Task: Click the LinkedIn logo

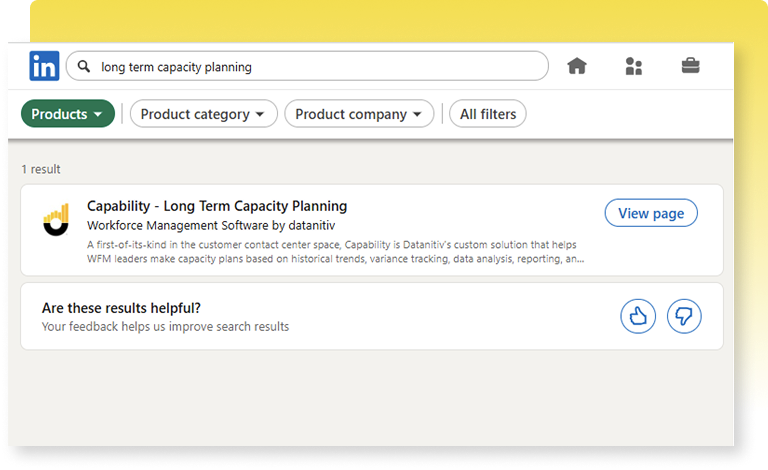Action: click(44, 66)
